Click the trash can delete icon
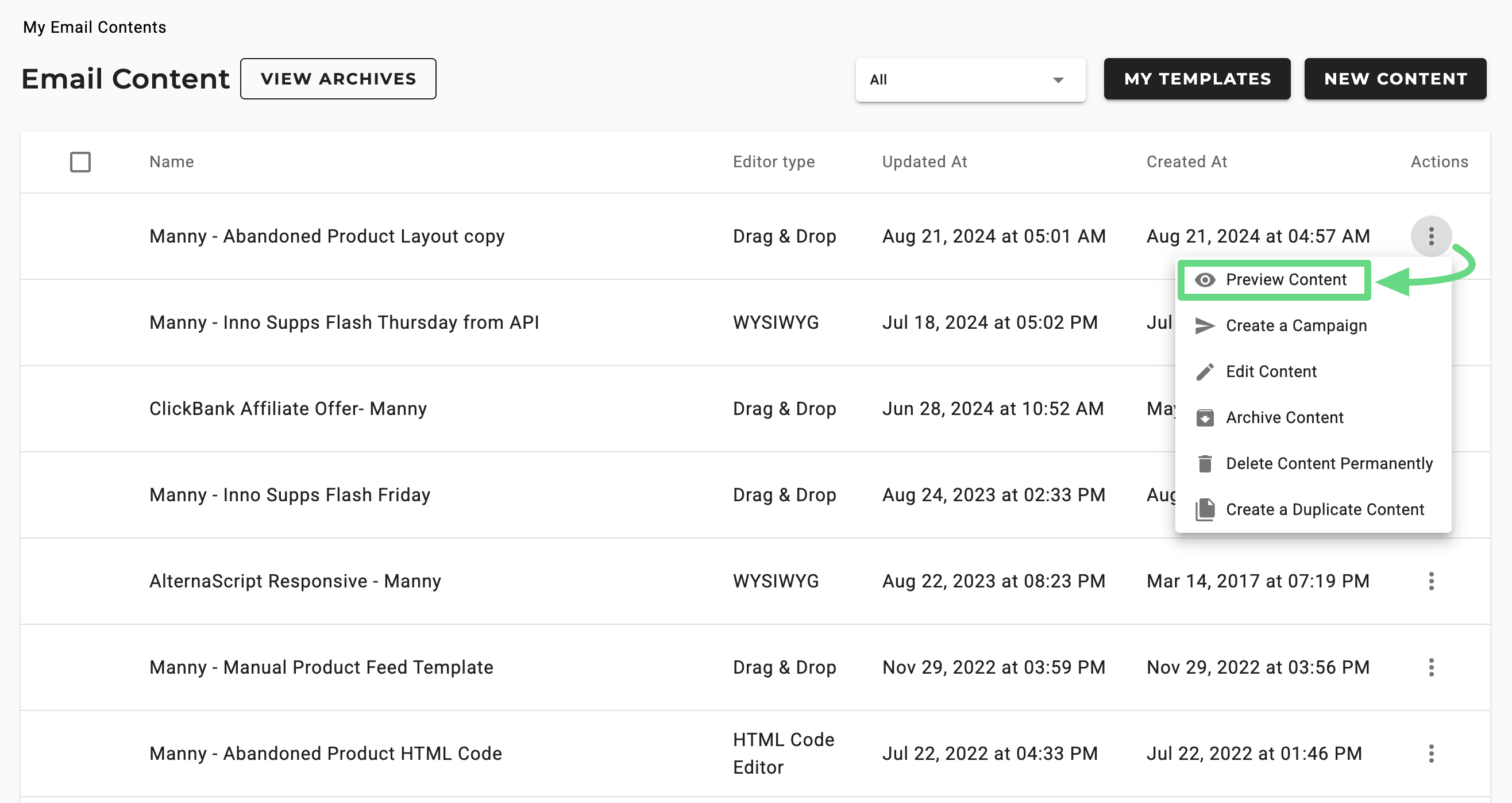 point(1205,463)
